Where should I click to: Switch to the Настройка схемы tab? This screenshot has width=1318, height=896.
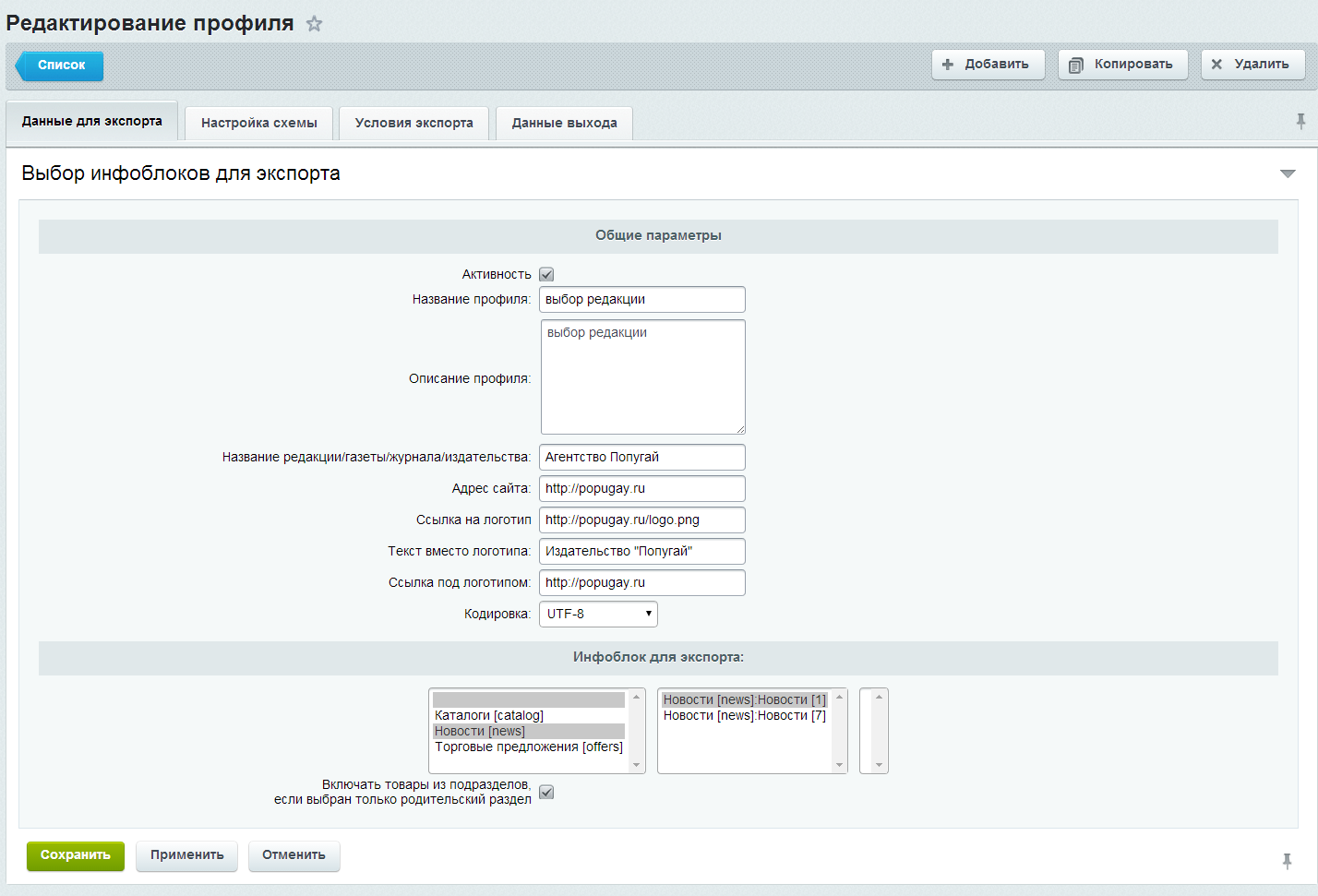[x=258, y=123]
